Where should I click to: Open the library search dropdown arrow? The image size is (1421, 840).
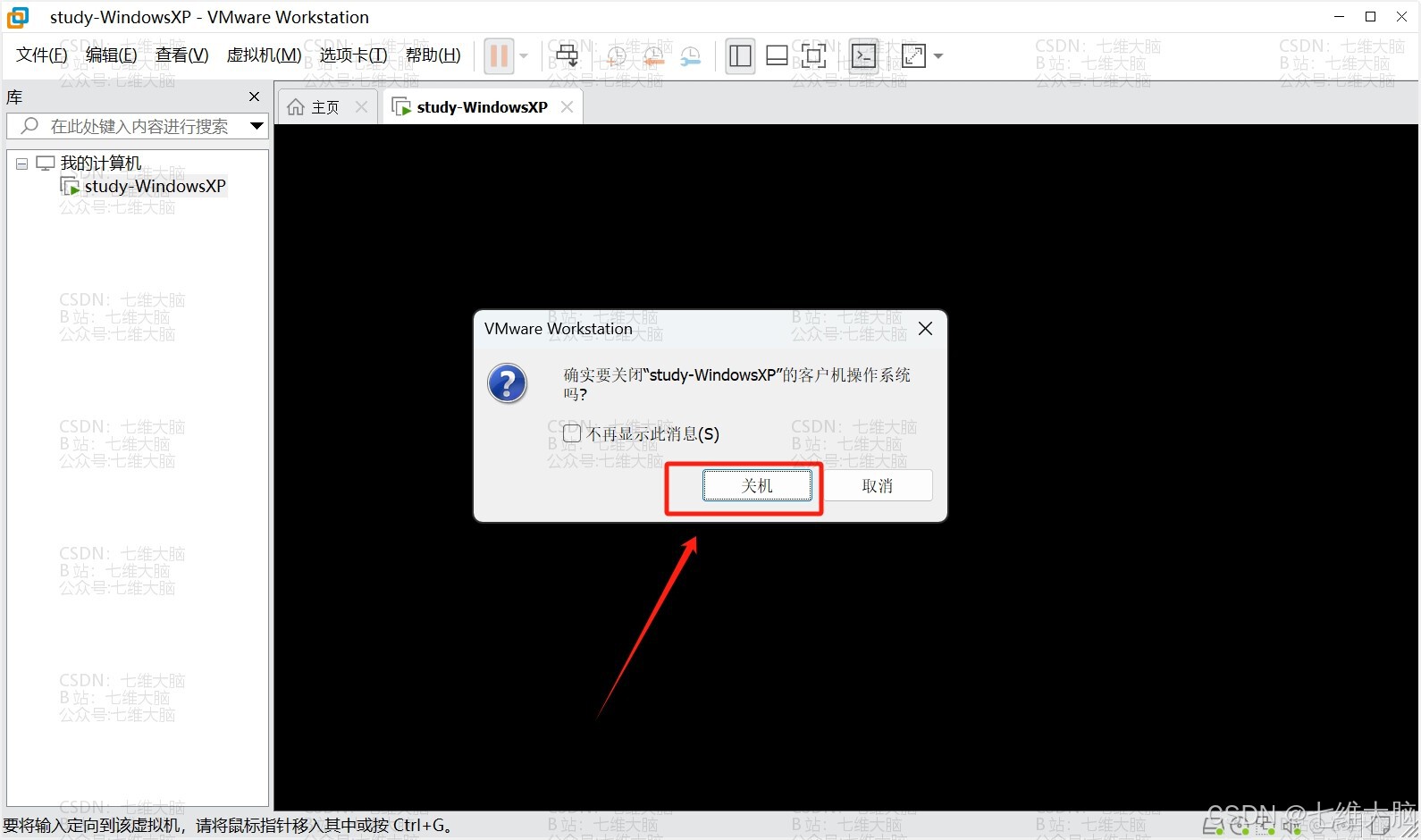point(256,126)
